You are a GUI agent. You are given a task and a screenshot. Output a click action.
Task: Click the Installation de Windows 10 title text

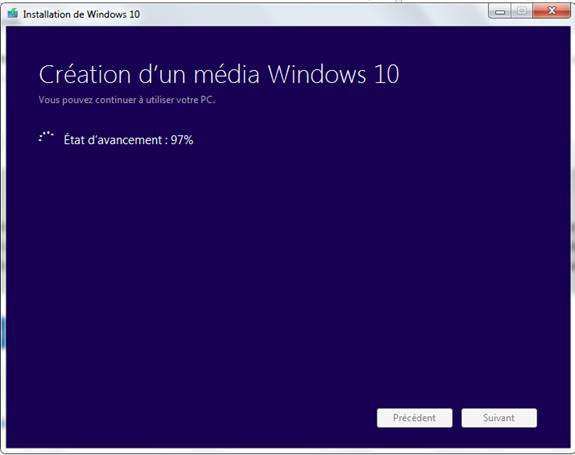click(81, 14)
